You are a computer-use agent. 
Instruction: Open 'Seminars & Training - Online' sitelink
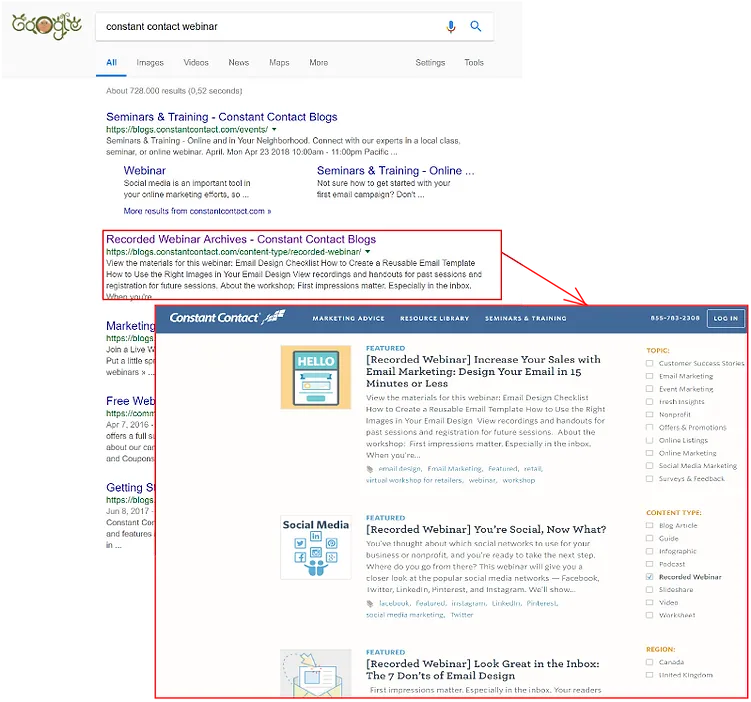pos(396,170)
